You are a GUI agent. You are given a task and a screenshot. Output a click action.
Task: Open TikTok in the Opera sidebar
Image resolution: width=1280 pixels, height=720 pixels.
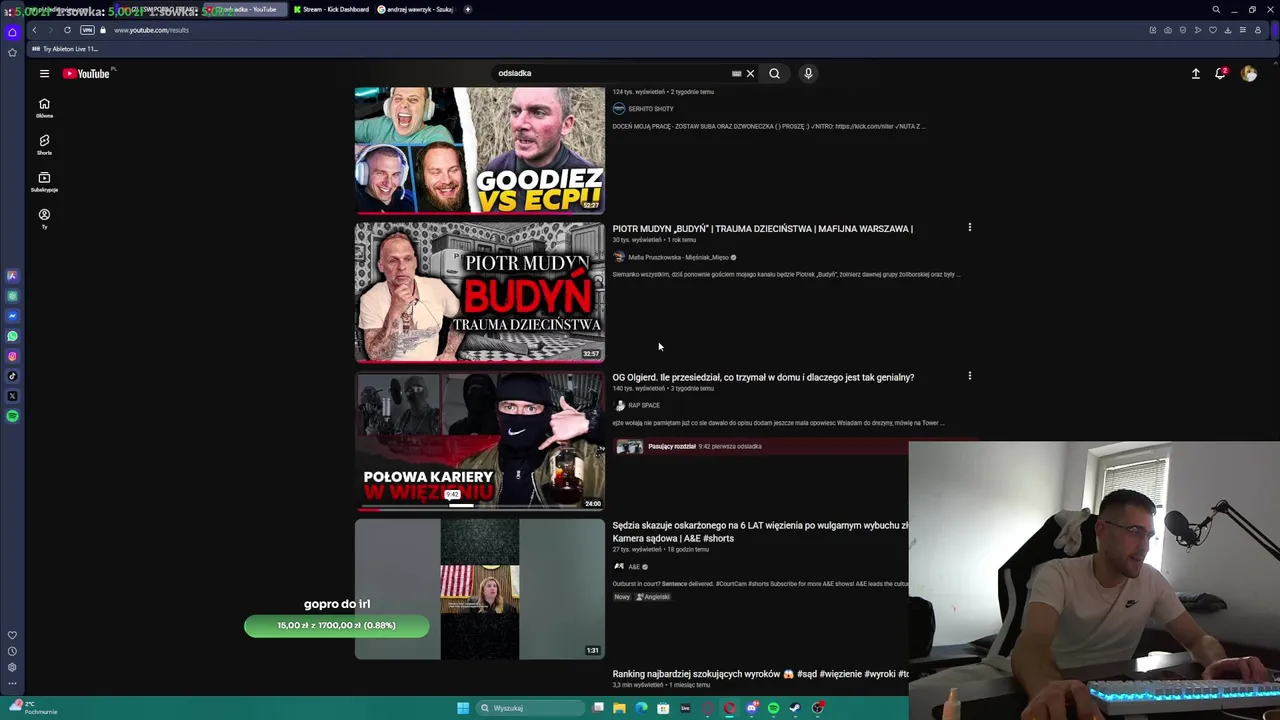(12, 376)
